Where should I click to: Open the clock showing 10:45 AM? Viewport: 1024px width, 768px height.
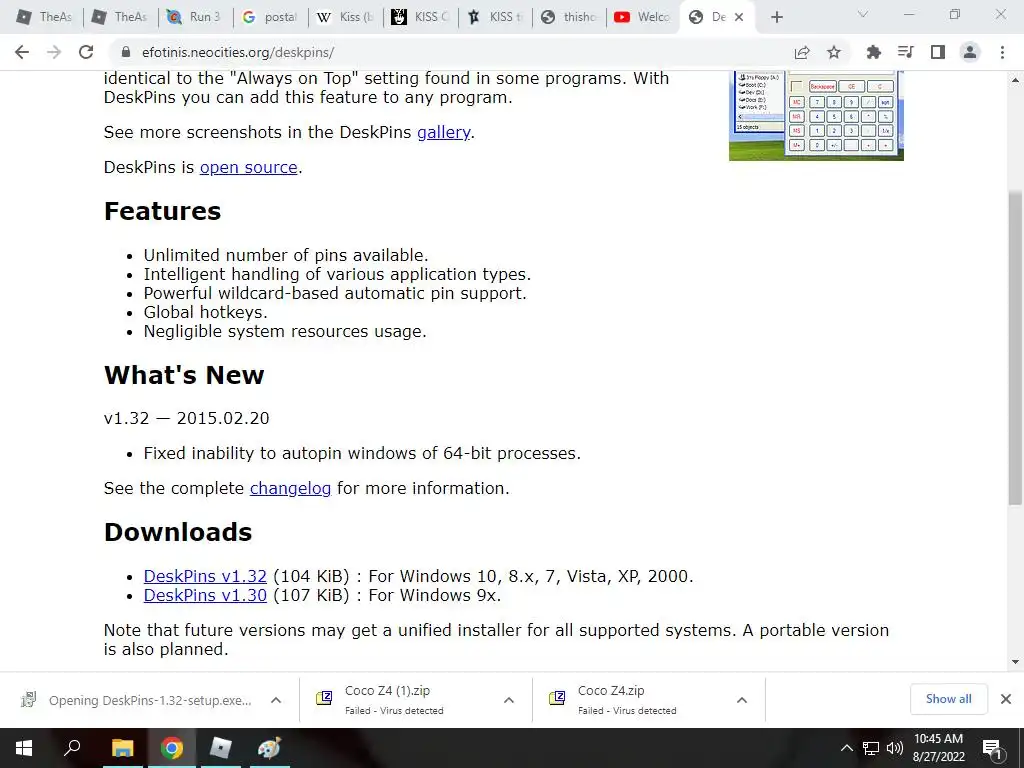pyautogui.click(x=938, y=748)
